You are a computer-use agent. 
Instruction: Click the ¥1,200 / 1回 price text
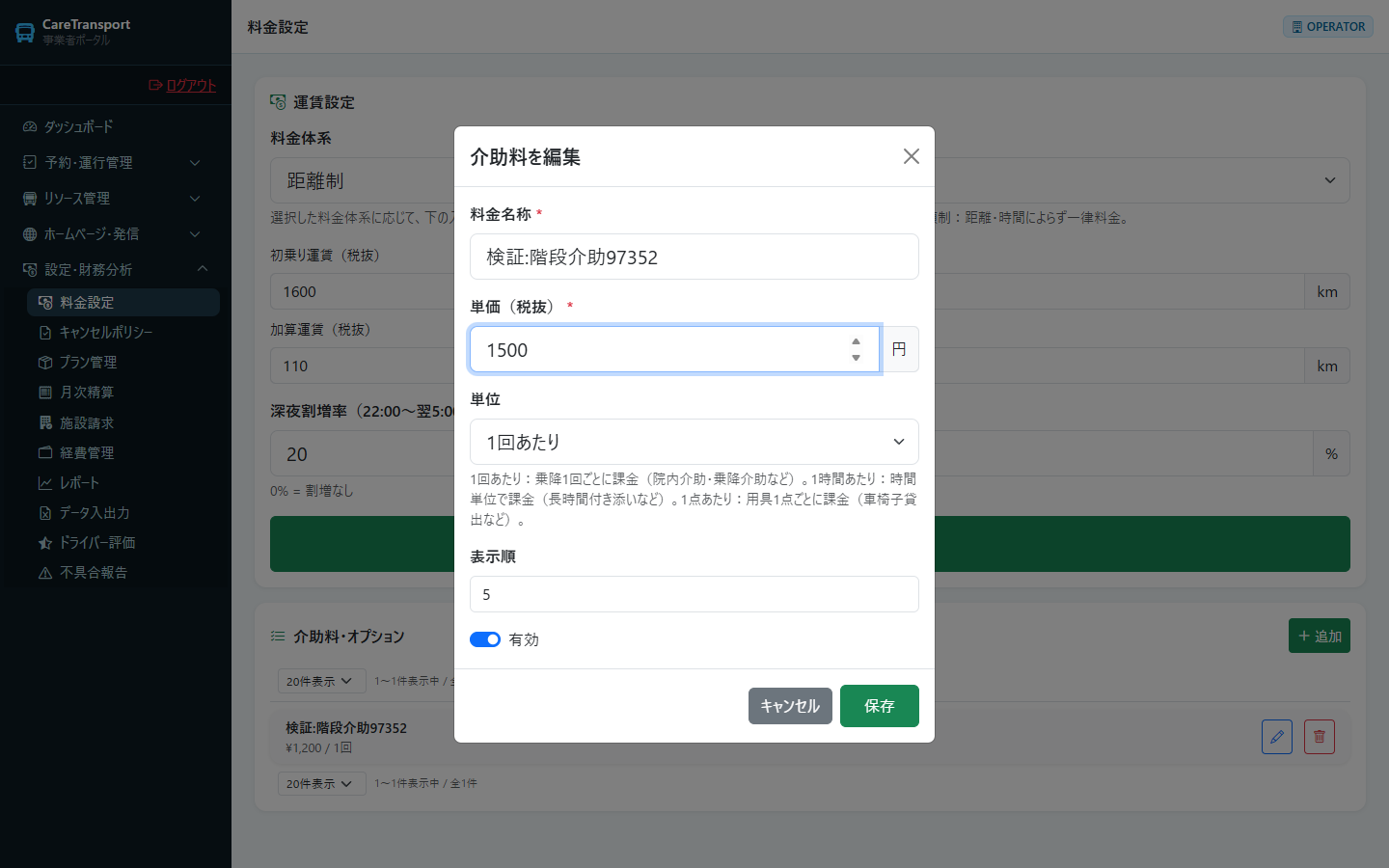318,747
